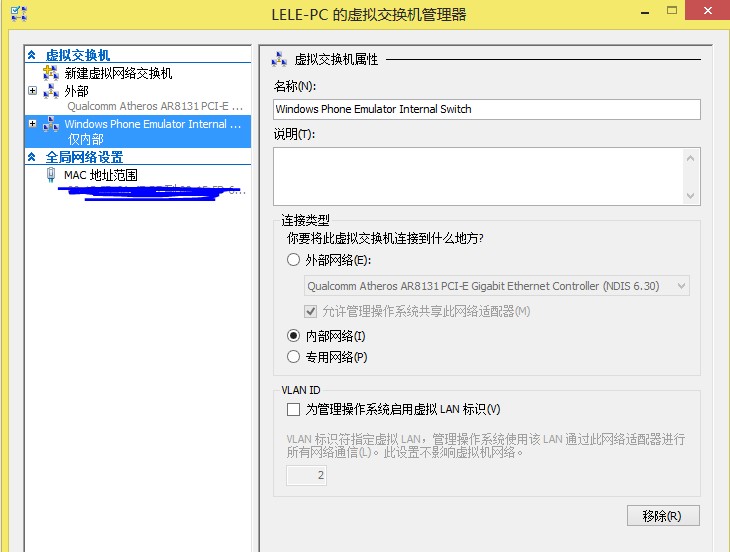Select 新建虚拟网络交换机 in the list
The width and height of the screenshot is (730, 552).
coord(118,73)
